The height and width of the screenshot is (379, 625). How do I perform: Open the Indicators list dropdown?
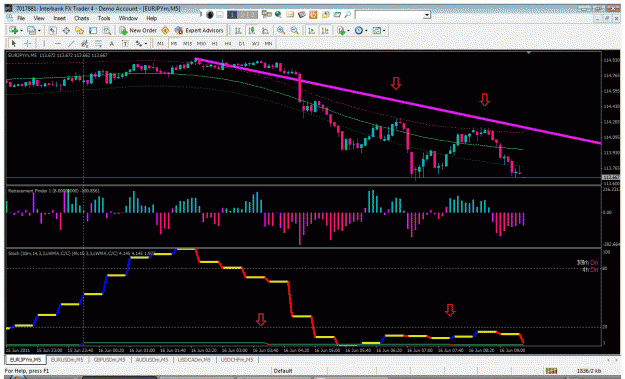pos(343,30)
